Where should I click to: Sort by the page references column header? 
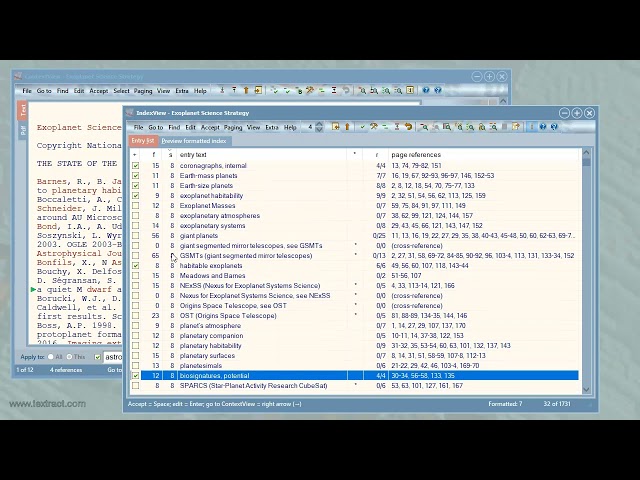click(416, 155)
